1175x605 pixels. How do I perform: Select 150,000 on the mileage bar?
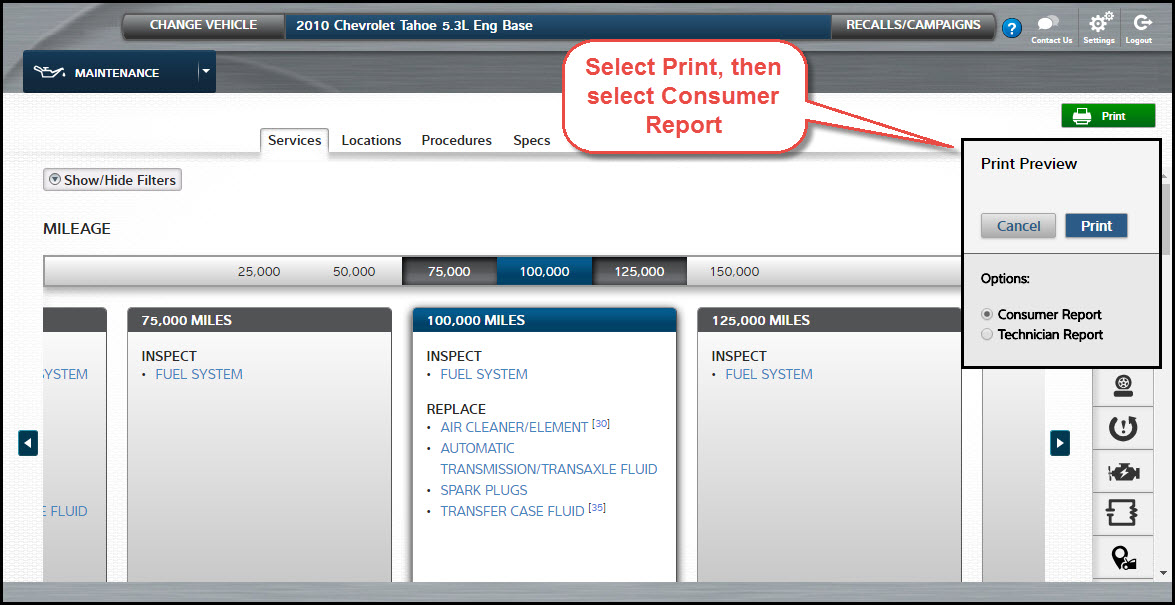(x=734, y=271)
